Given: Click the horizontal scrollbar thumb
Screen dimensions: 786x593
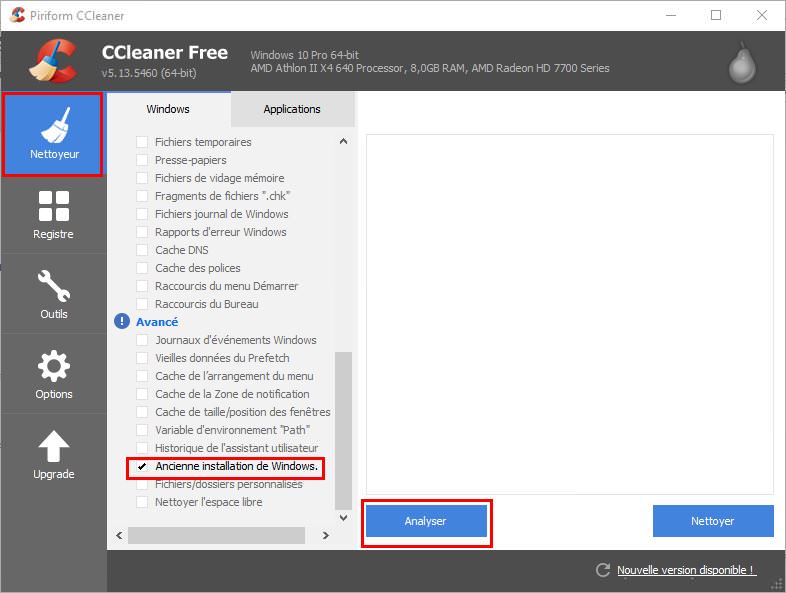Looking at the screenshot, I should point(217,535).
